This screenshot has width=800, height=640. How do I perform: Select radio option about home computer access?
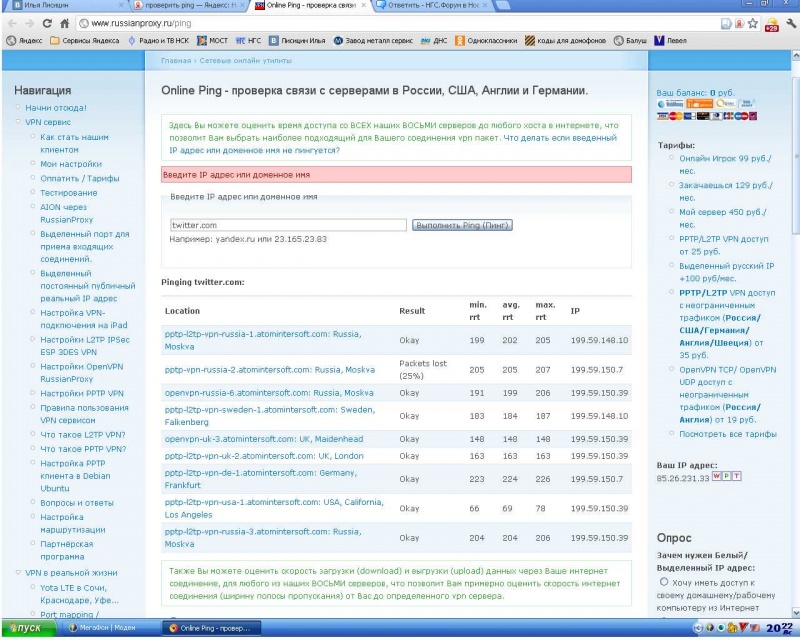[x=664, y=581]
